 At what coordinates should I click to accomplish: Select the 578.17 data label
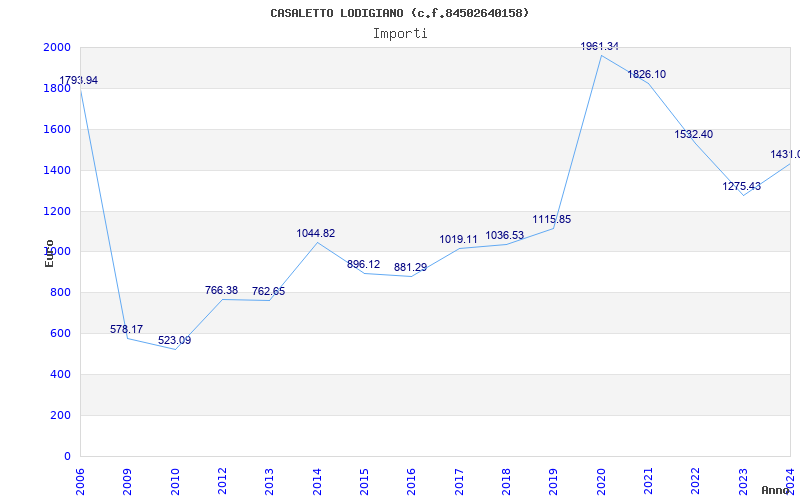pyautogui.click(x=127, y=330)
